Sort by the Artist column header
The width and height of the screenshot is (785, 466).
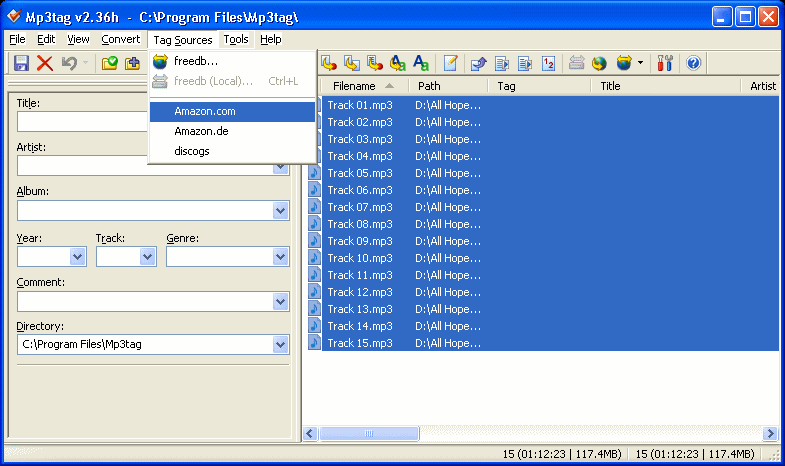pos(760,86)
